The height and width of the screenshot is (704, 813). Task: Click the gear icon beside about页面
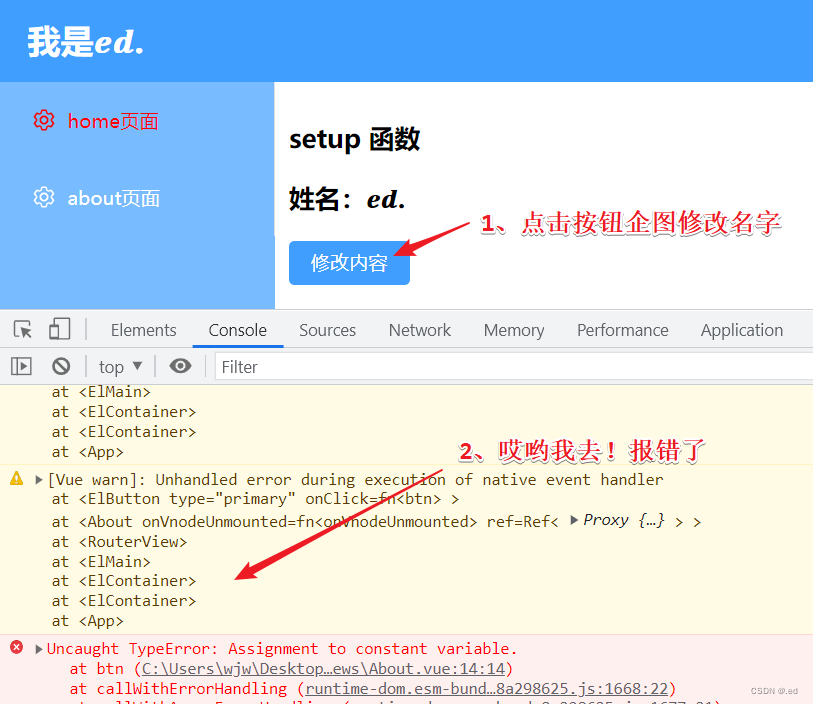pyautogui.click(x=43, y=198)
